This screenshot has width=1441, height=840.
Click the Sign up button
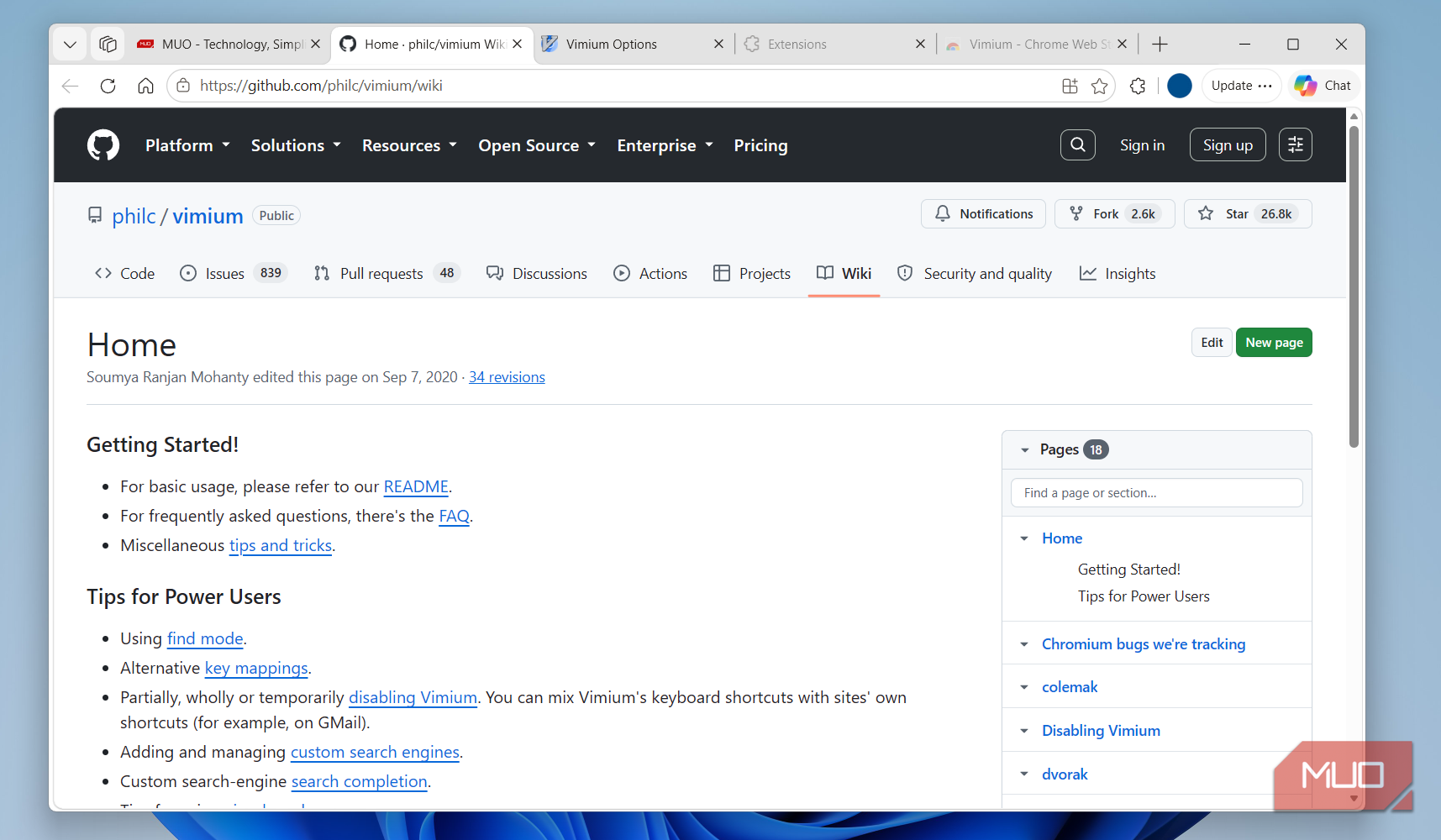point(1228,144)
